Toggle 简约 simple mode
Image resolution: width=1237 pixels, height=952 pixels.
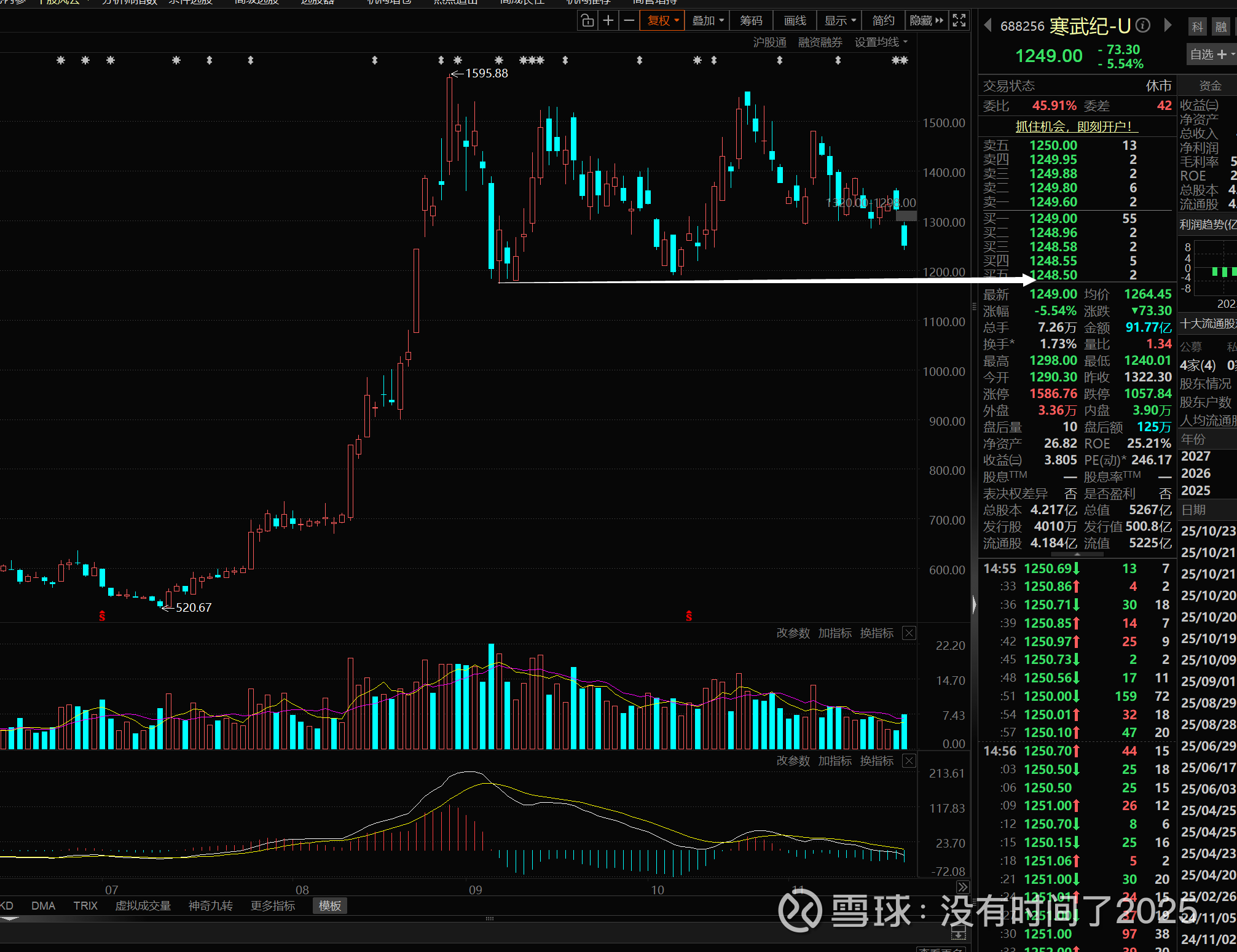coord(883,21)
